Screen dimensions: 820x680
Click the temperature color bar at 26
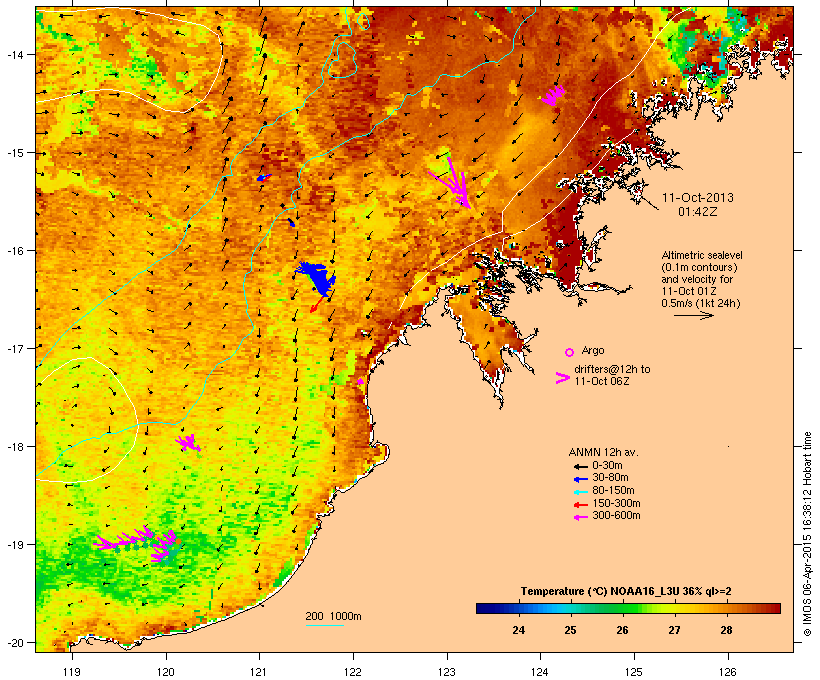tap(622, 608)
